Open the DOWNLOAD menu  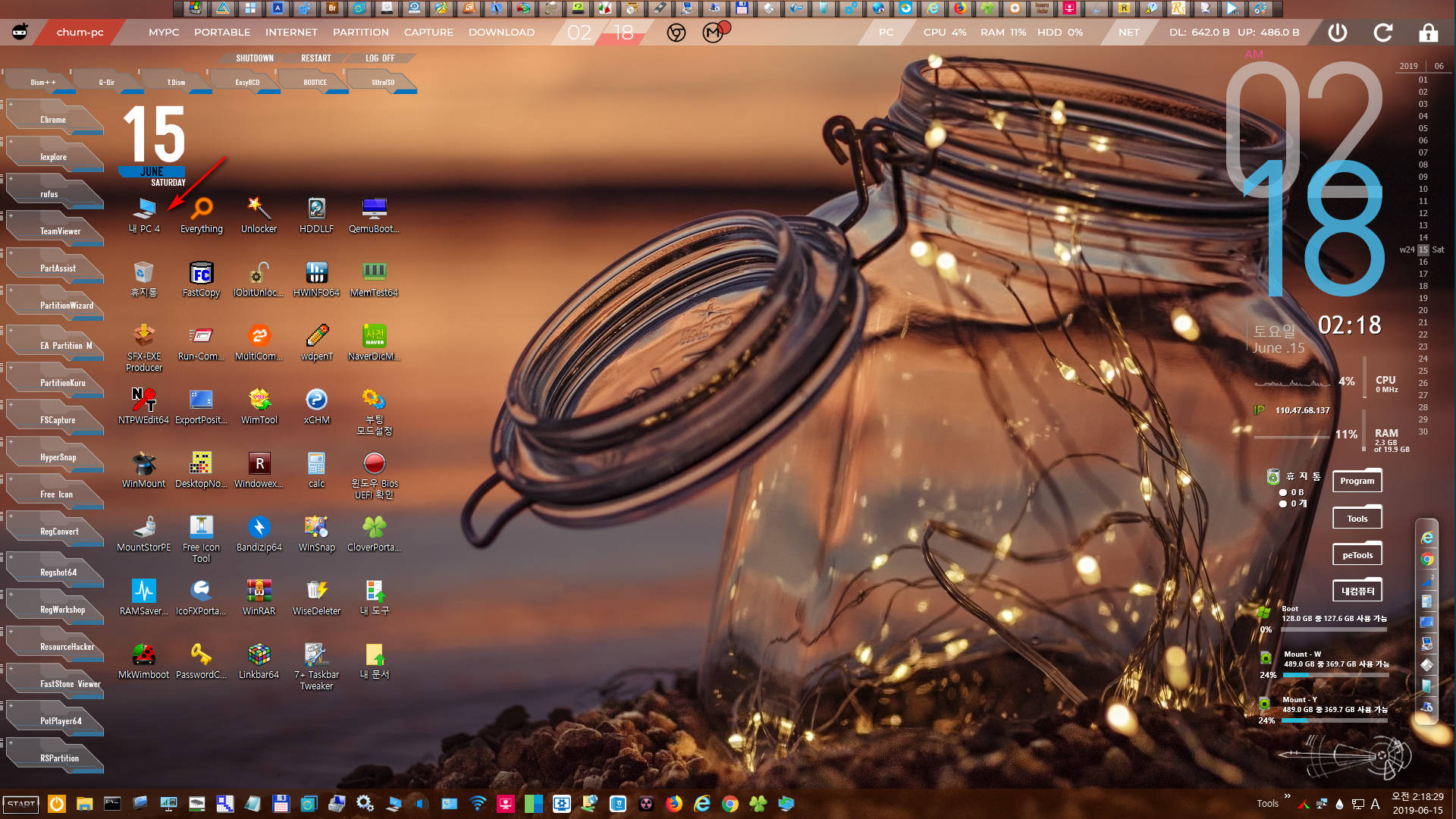(501, 33)
